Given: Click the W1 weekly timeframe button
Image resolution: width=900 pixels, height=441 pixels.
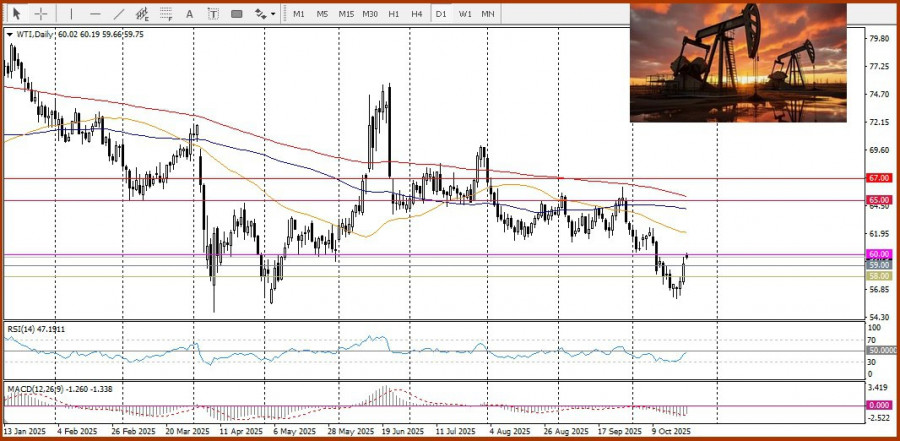Looking at the screenshot, I should (465, 14).
